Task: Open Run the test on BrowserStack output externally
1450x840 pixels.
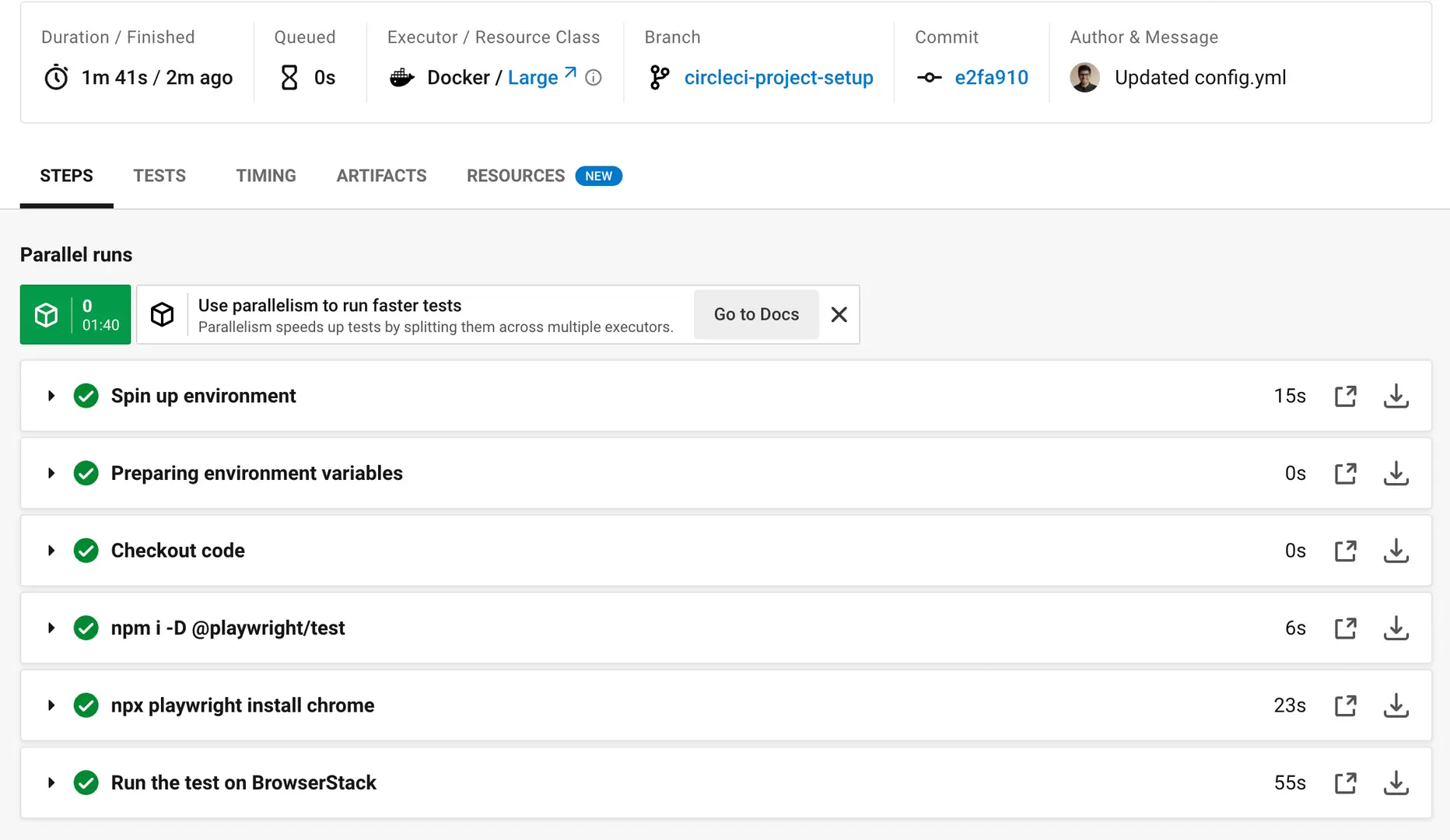Action: (1345, 782)
